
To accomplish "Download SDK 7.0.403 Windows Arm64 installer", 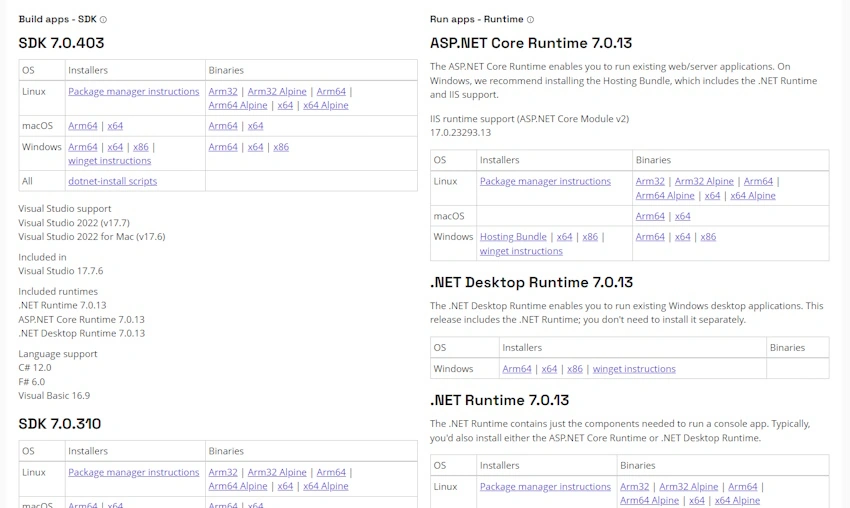I will tap(83, 147).
